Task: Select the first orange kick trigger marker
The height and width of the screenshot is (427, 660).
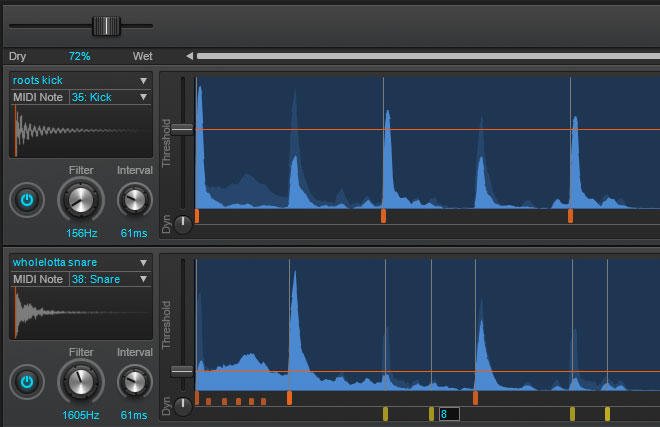Action: [197, 216]
